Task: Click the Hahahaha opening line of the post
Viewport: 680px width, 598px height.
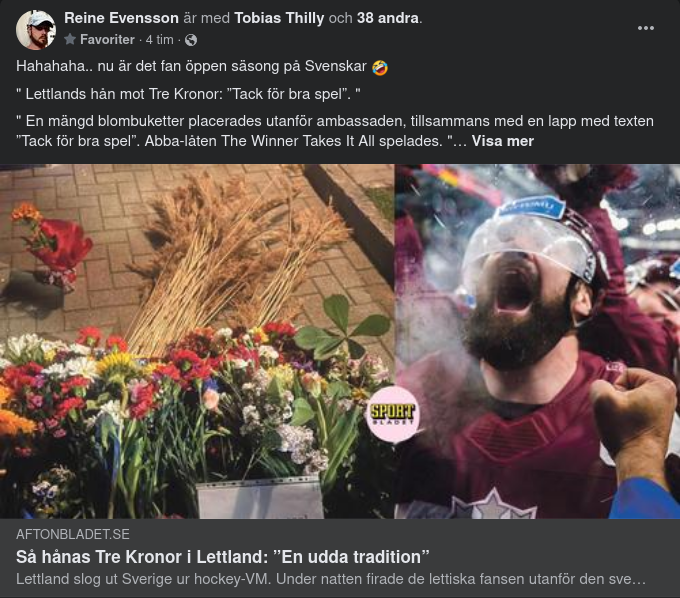Action: pos(192,68)
